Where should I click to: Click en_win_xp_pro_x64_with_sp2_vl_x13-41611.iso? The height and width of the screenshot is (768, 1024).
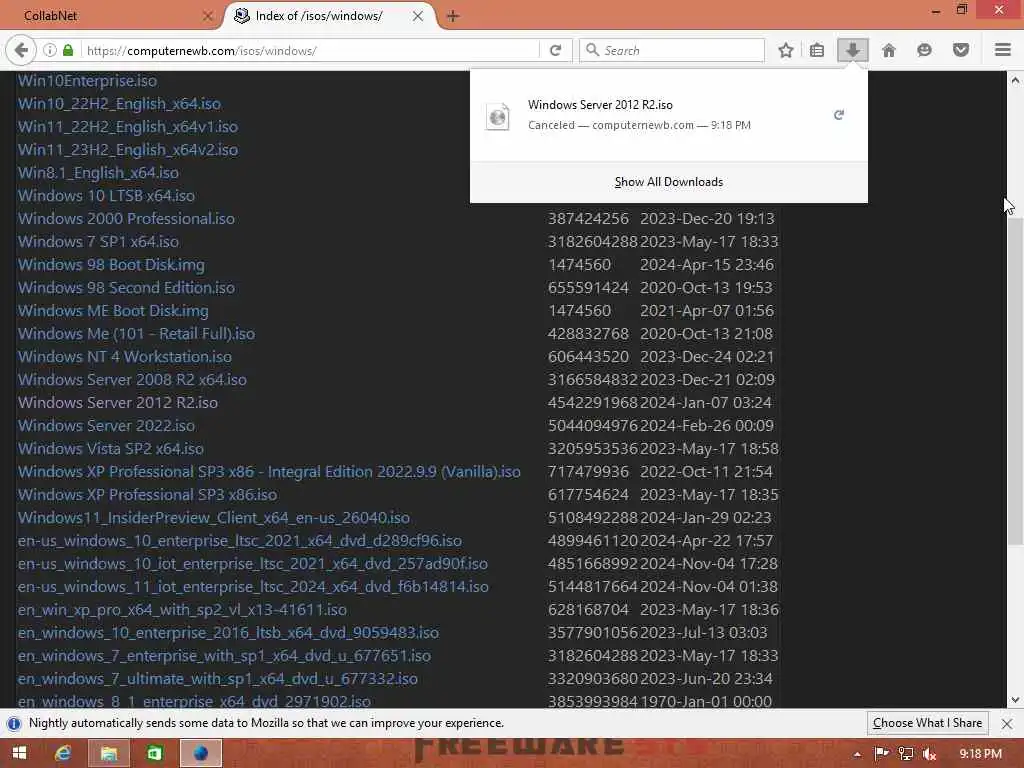[182, 609]
